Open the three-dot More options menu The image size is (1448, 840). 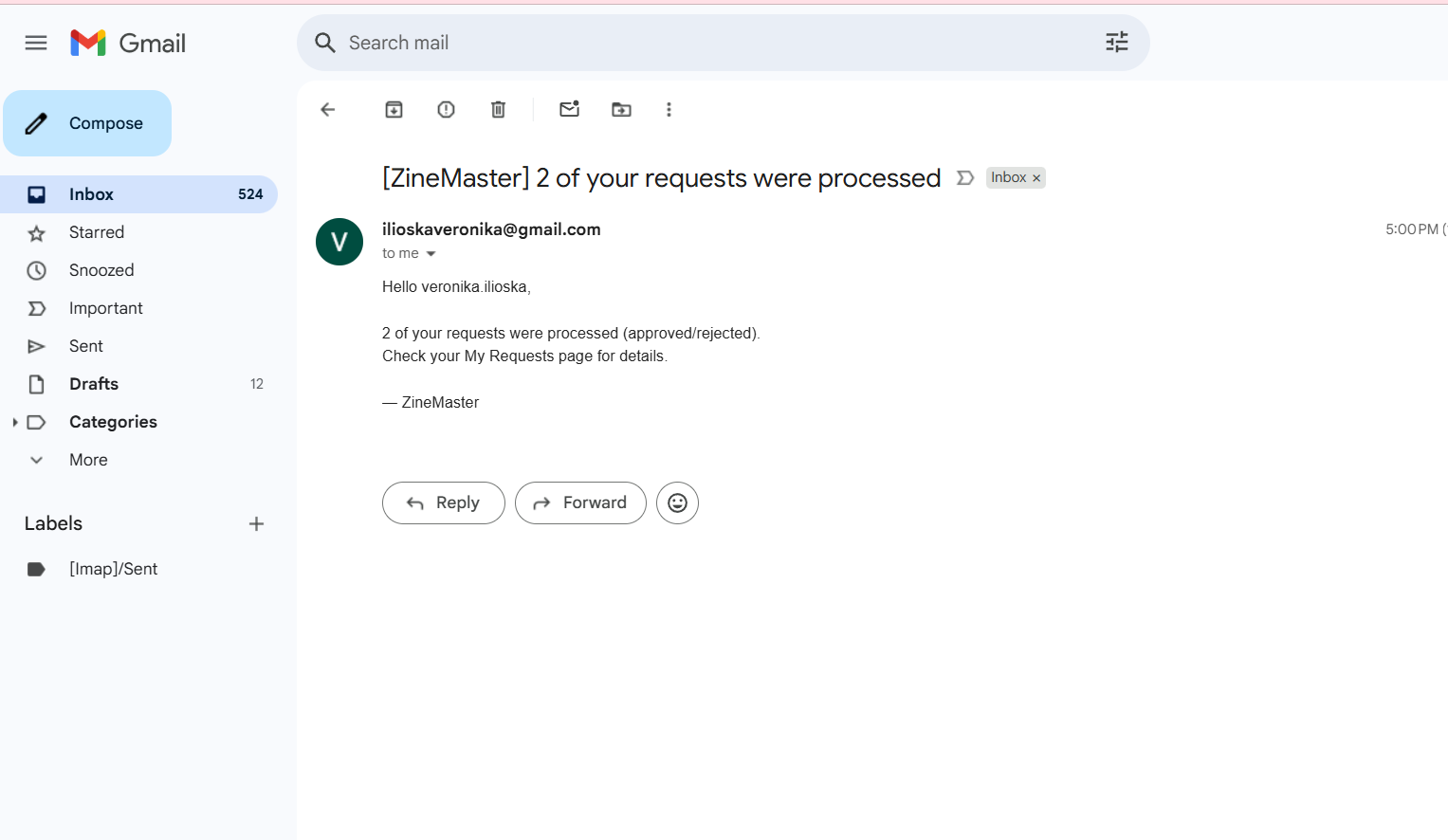click(x=669, y=110)
